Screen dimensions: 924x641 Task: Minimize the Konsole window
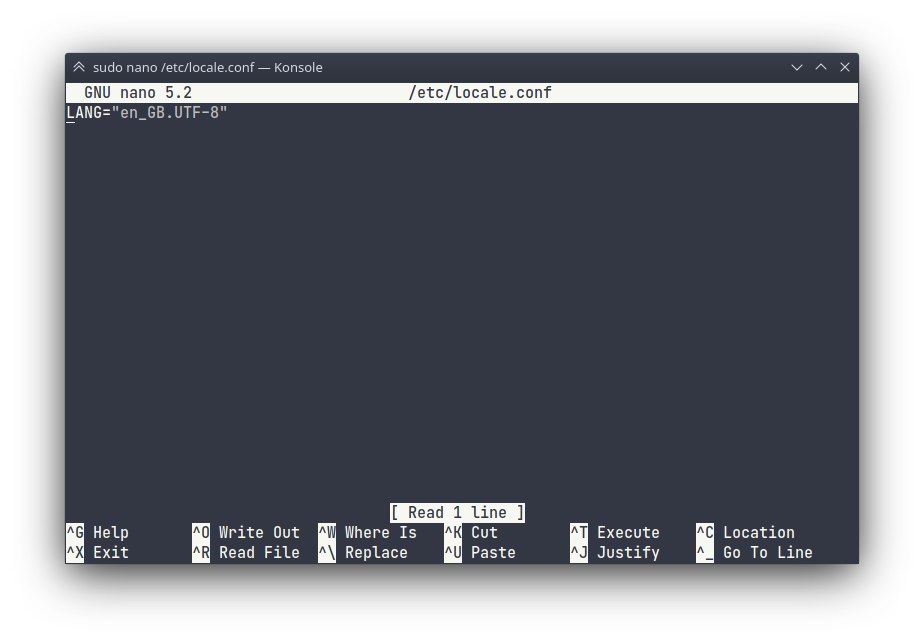click(x=797, y=67)
